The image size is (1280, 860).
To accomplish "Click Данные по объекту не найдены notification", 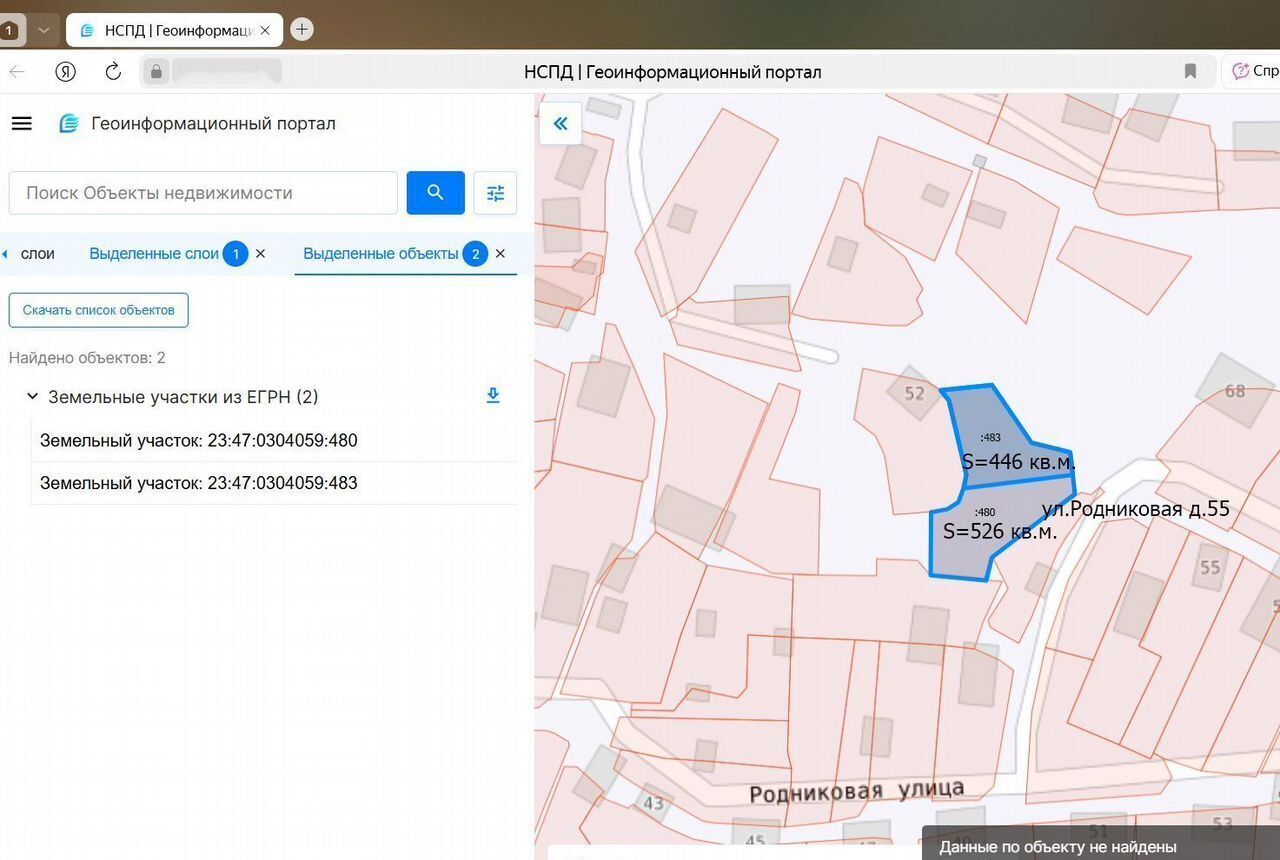I will click(1100, 843).
